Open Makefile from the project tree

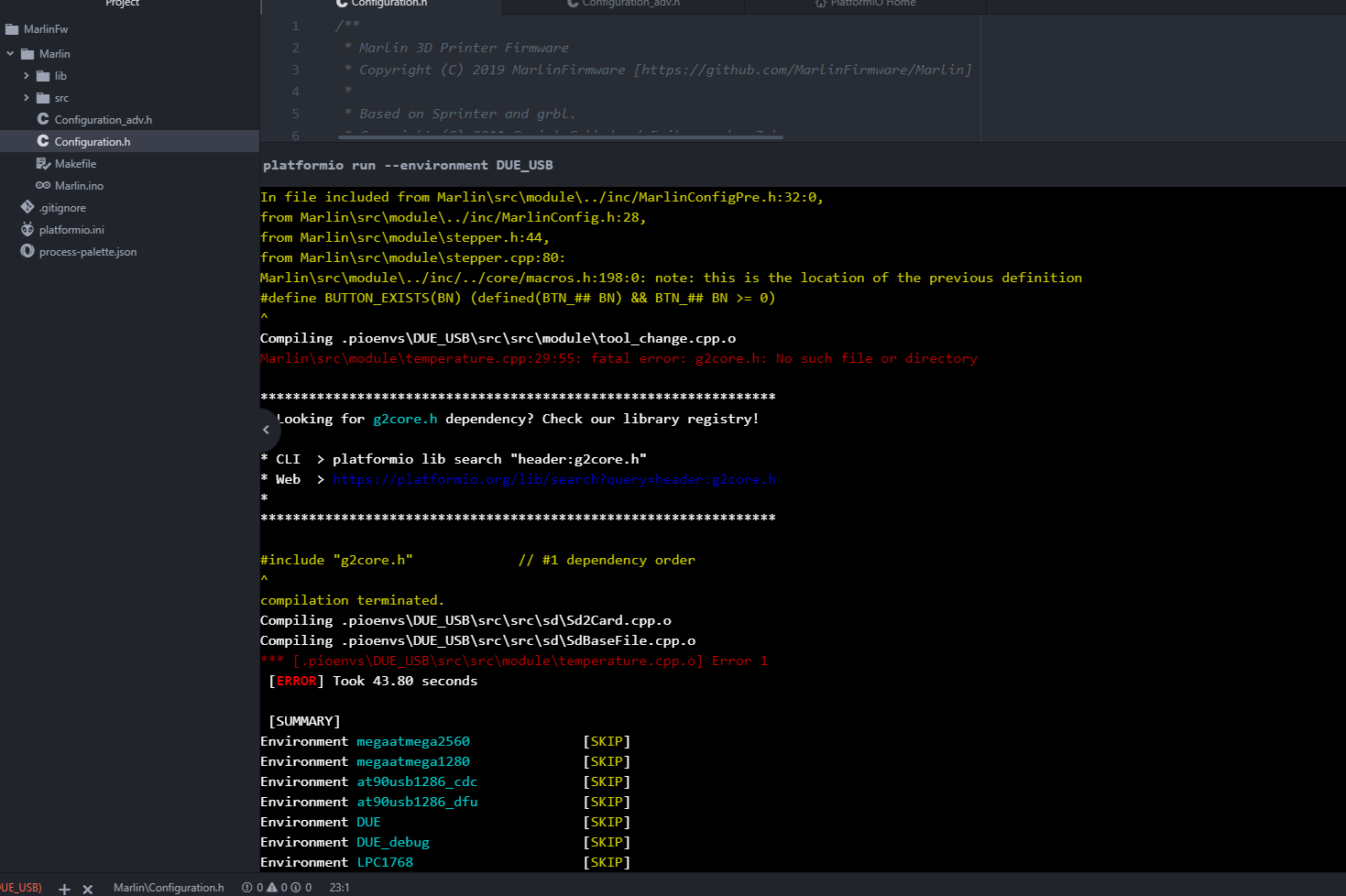tap(75, 164)
